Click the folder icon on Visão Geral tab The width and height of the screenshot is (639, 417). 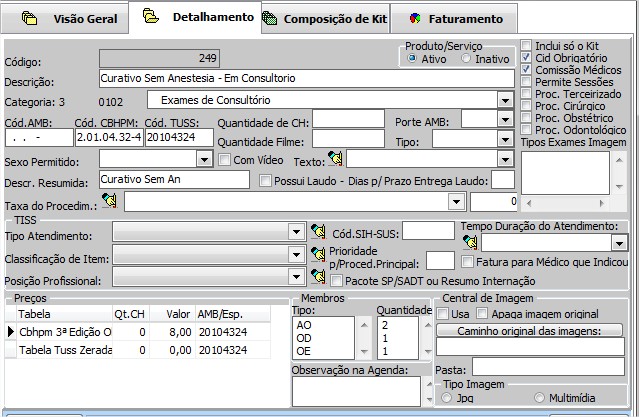click(x=30, y=18)
